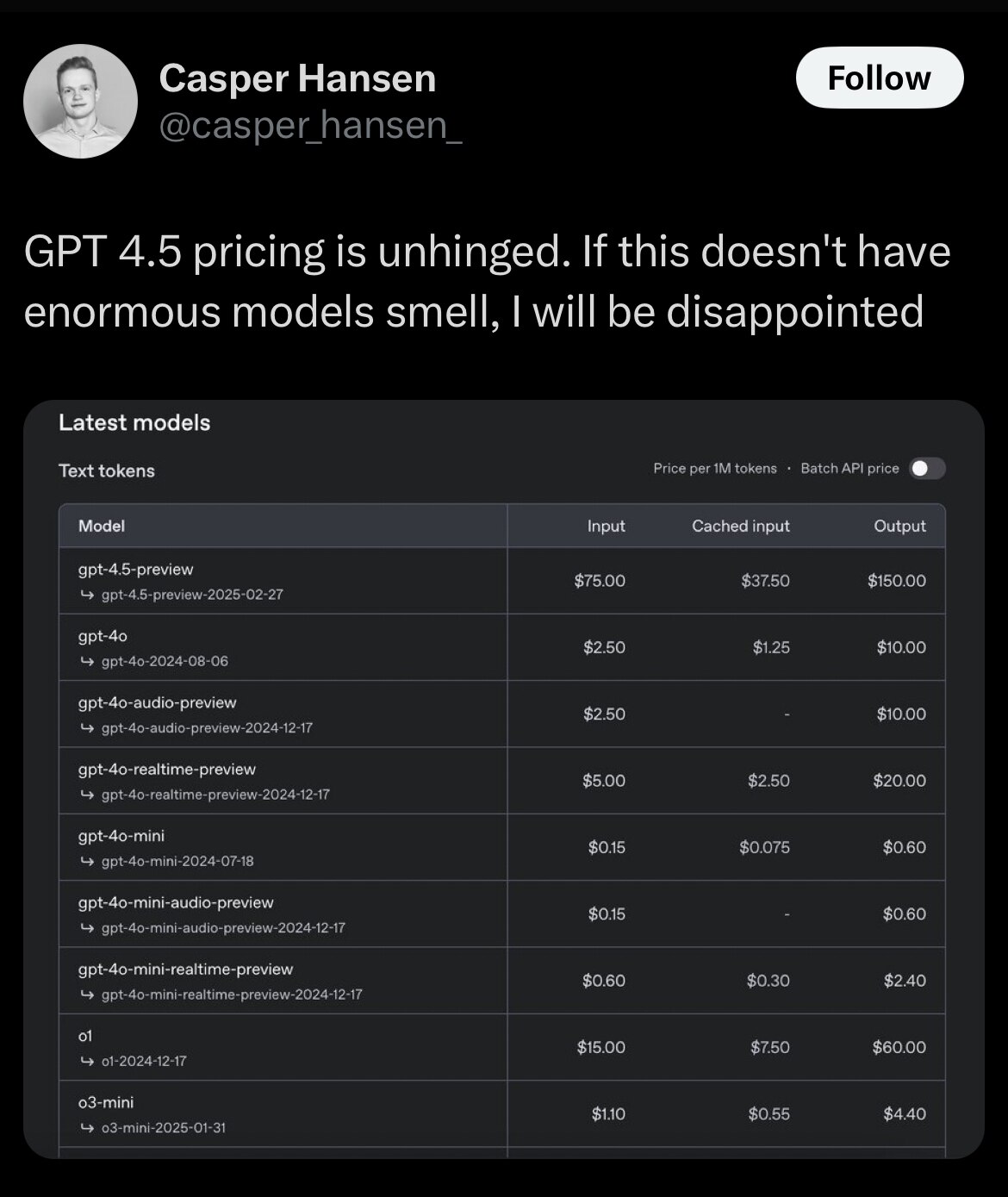This screenshot has height=1197, width=1008.
Task: Click the Casper Hansen display name
Action: (x=297, y=78)
